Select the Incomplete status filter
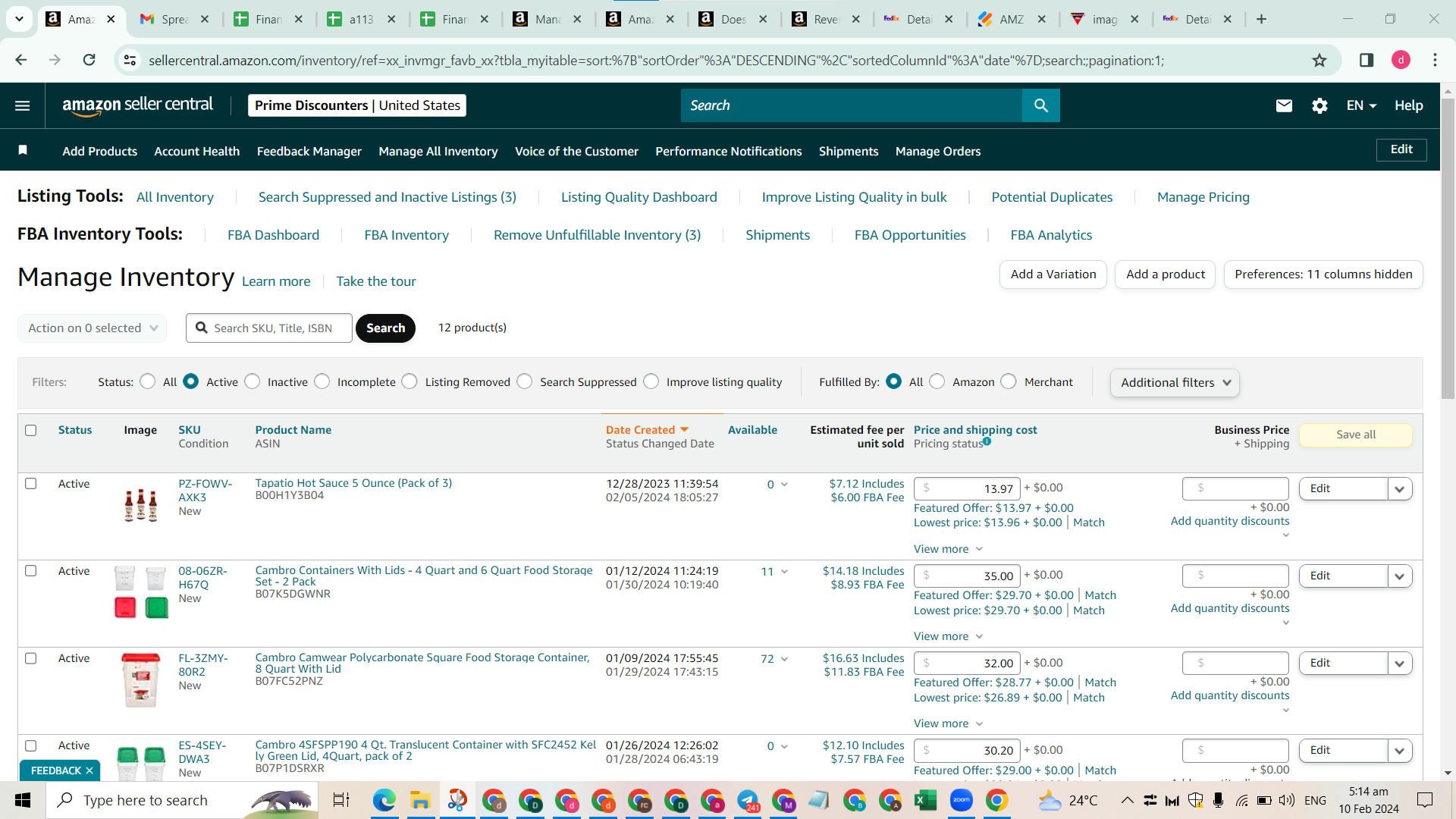 (x=322, y=381)
